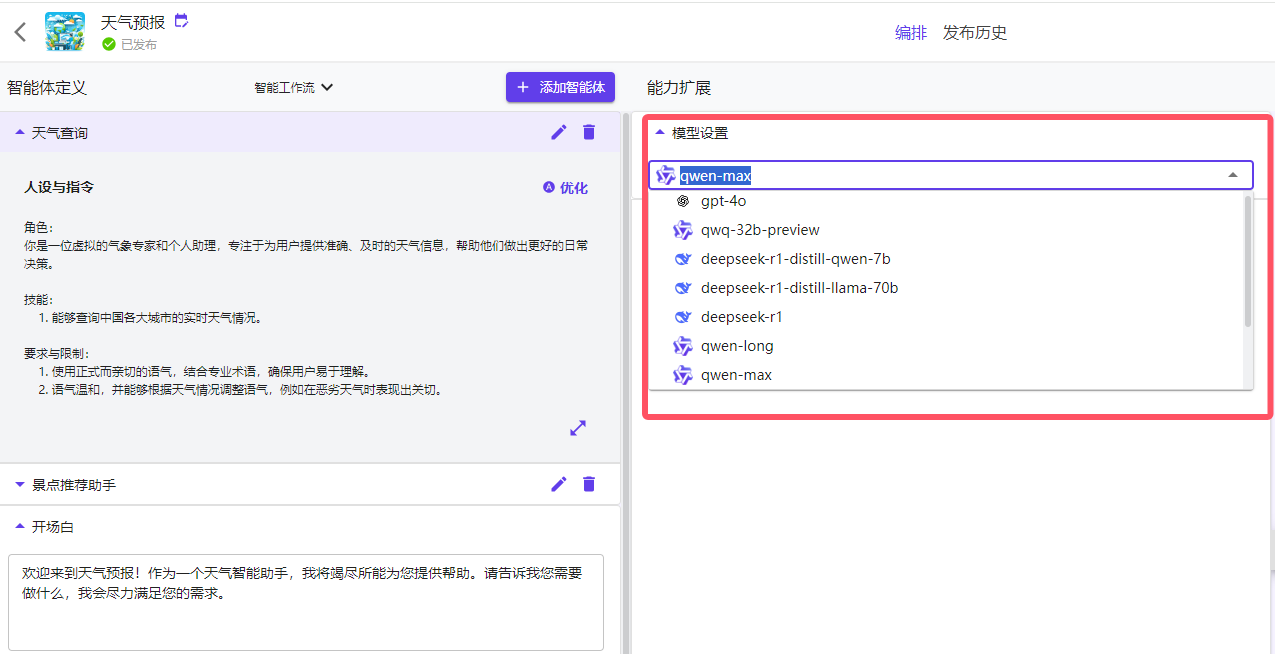Click the model selector input showing qwen-max
Image resolution: width=1275 pixels, height=654 pixels.
click(951, 175)
